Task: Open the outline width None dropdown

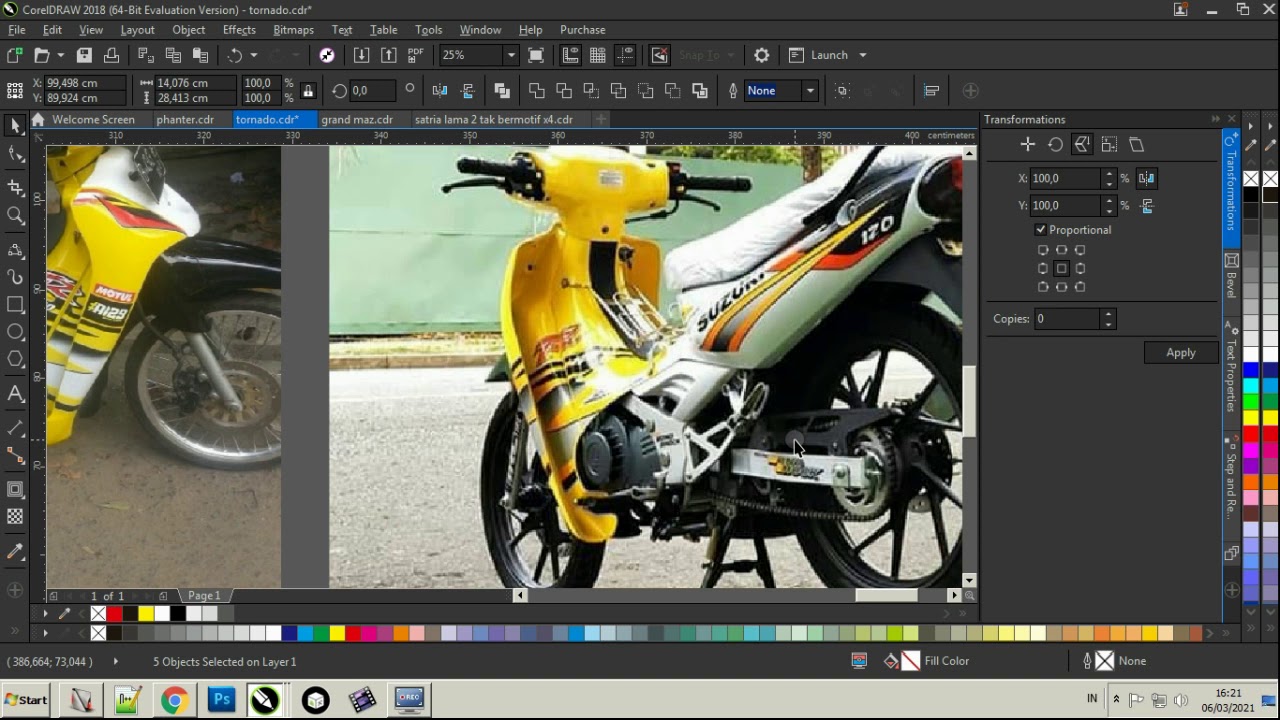Action: click(810, 90)
